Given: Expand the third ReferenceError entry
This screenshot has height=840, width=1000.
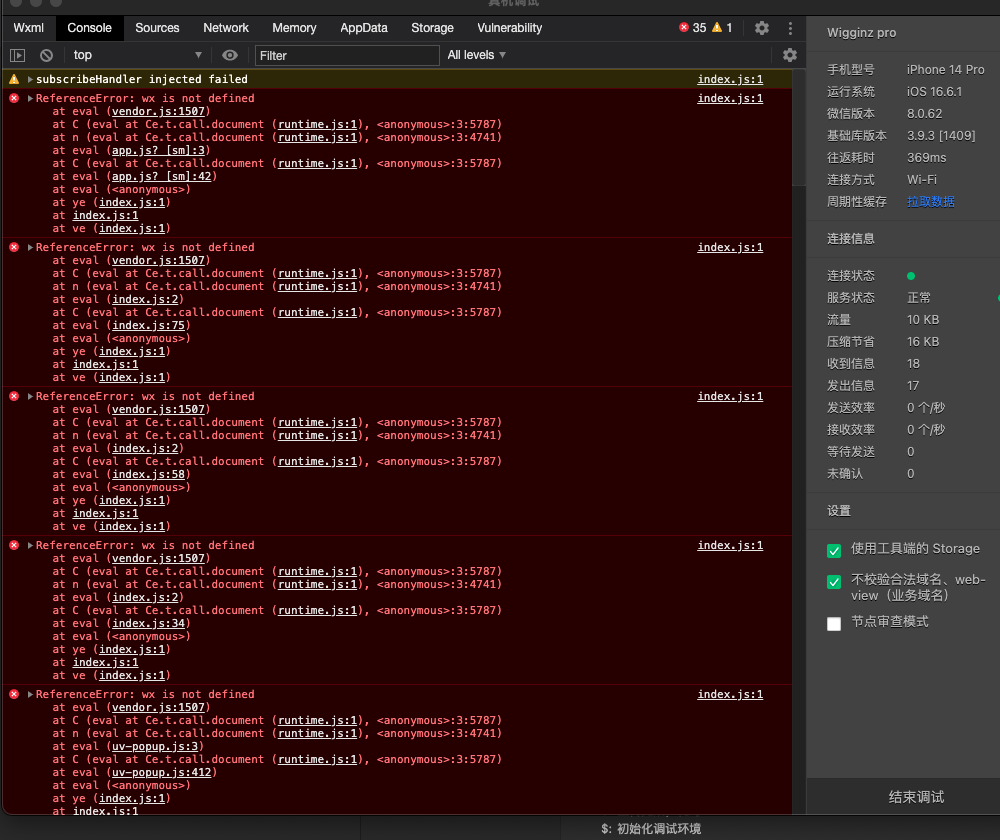Looking at the screenshot, I should (30, 396).
